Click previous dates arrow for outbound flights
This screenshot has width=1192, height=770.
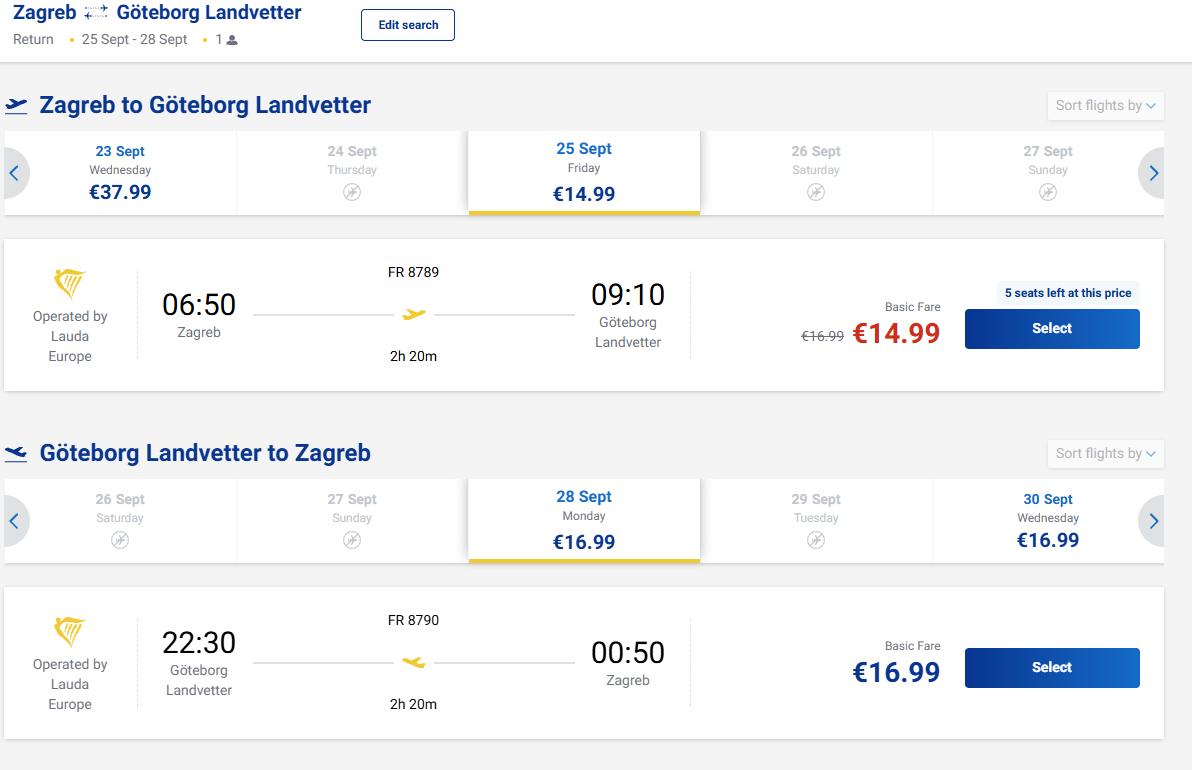tap(14, 173)
